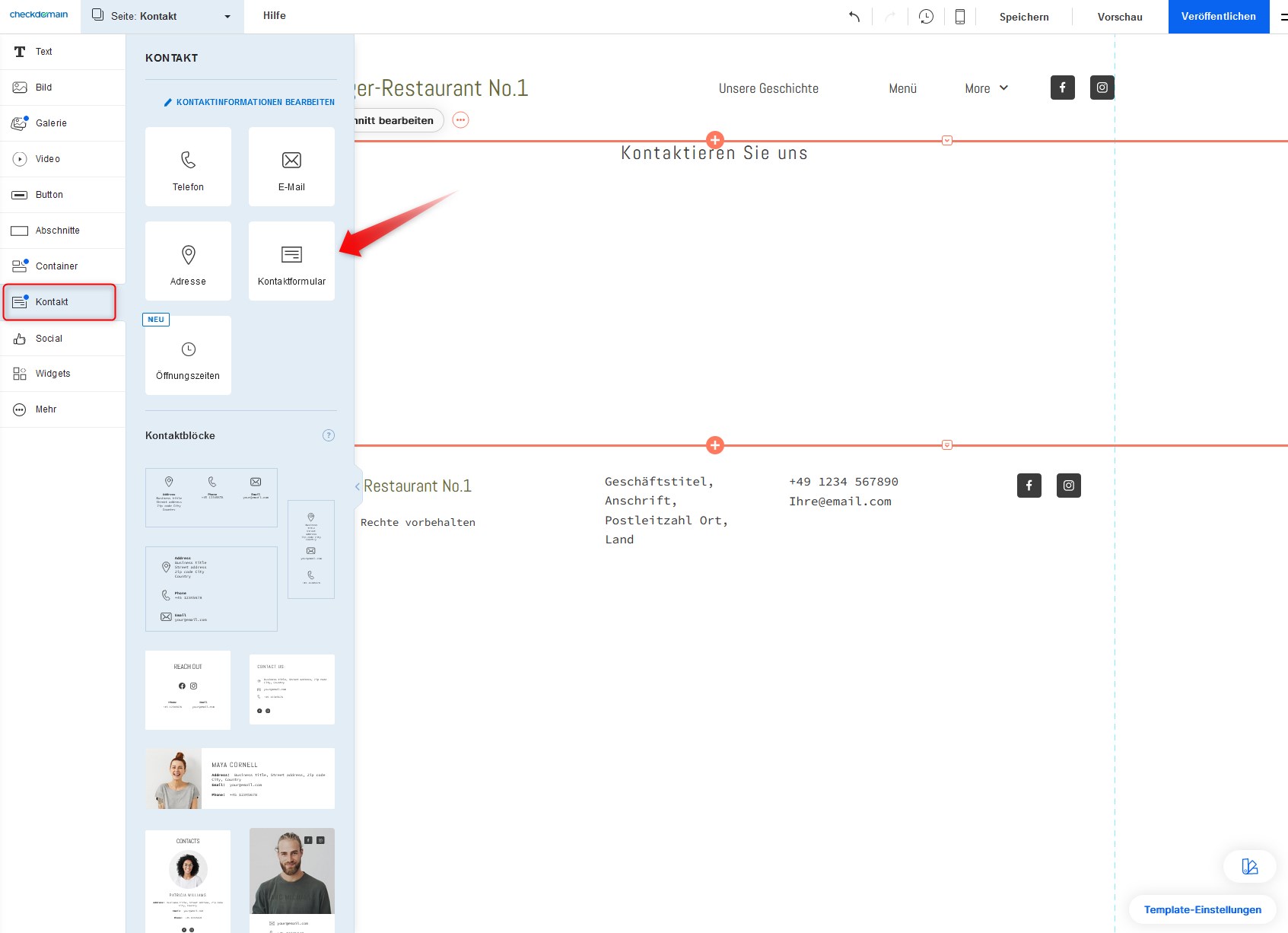Image resolution: width=1288 pixels, height=933 pixels.
Task: Open the Seite: Kontakt page dropdown
Action: click(x=162, y=17)
